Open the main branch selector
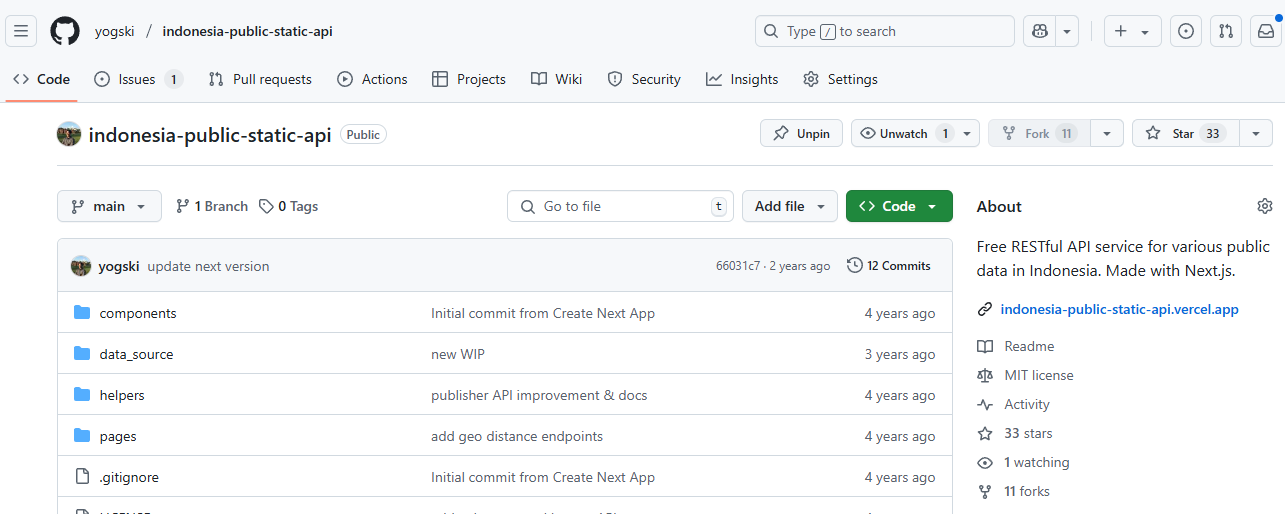Screen dimensions: 1285x514 point(109,206)
